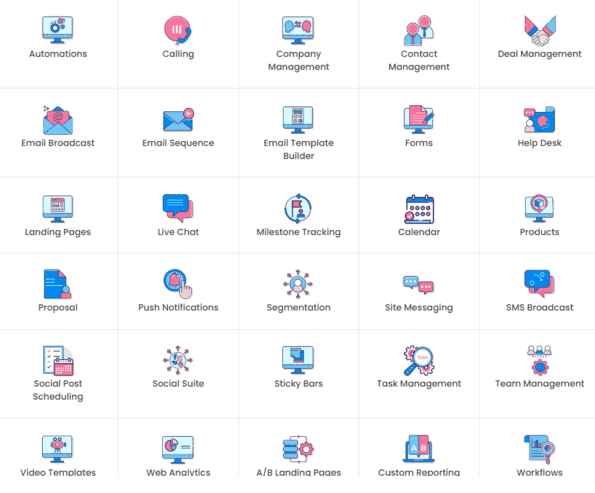Image resolution: width=595 pixels, height=493 pixels.
Task: Open the Automations feature icon
Action: pos(57,30)
